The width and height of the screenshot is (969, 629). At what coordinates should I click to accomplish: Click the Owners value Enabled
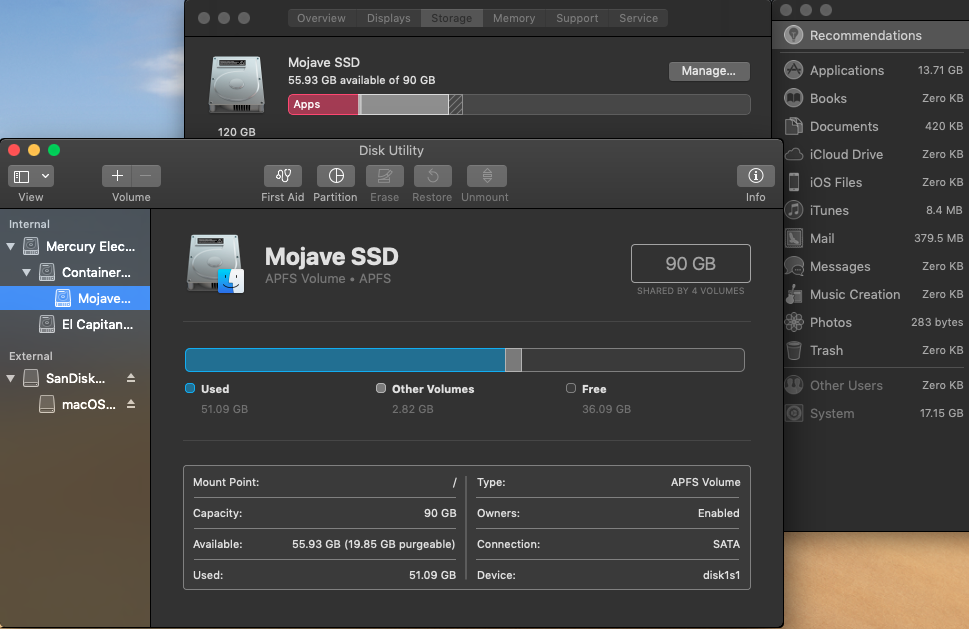(719, 513)
